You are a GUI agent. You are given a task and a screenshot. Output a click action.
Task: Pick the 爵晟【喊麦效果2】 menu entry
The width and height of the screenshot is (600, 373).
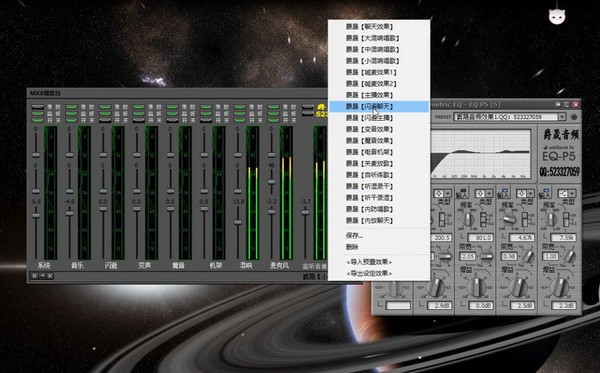[379, 84]
